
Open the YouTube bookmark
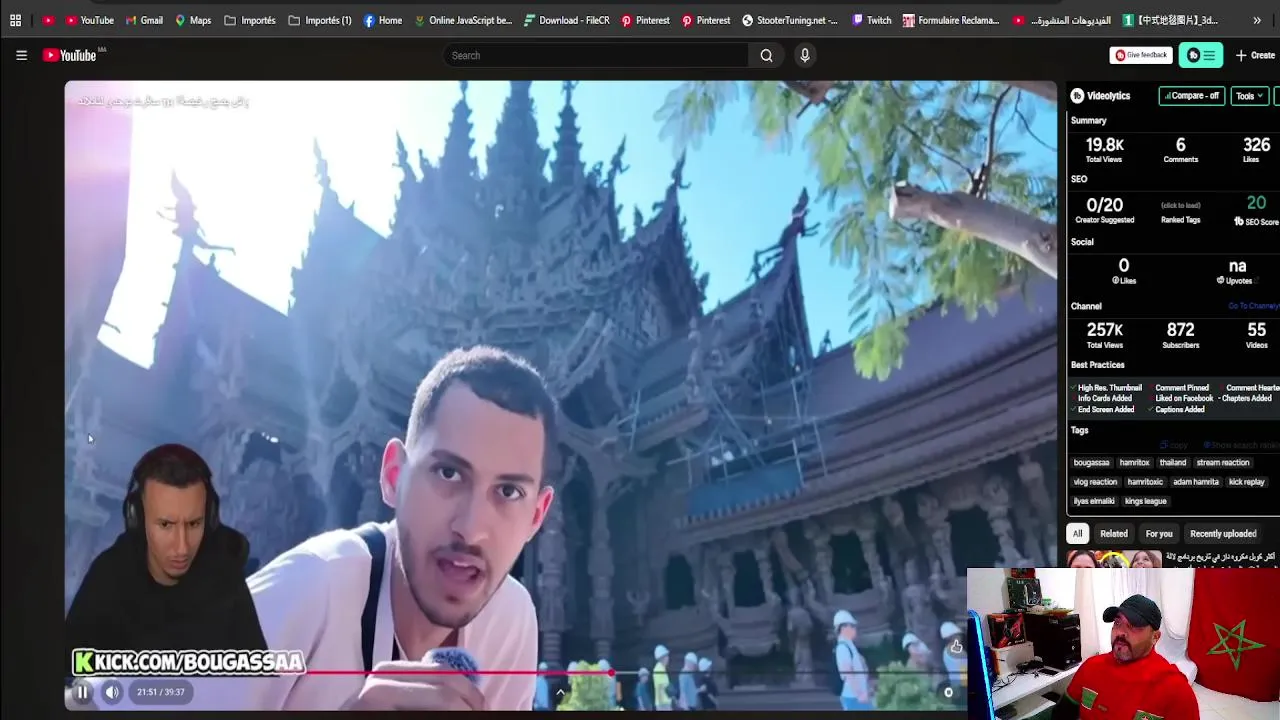(x=89, y=20)
